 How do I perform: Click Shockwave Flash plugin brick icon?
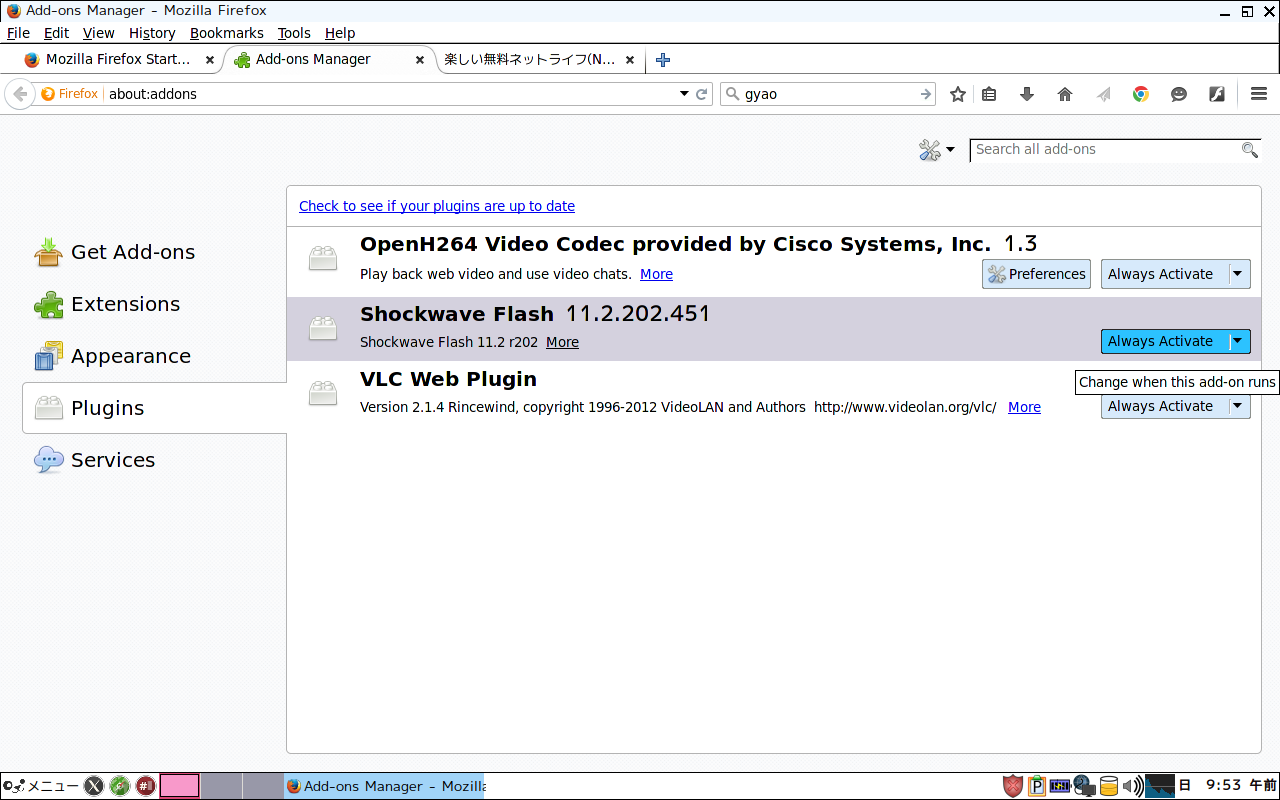323,328
